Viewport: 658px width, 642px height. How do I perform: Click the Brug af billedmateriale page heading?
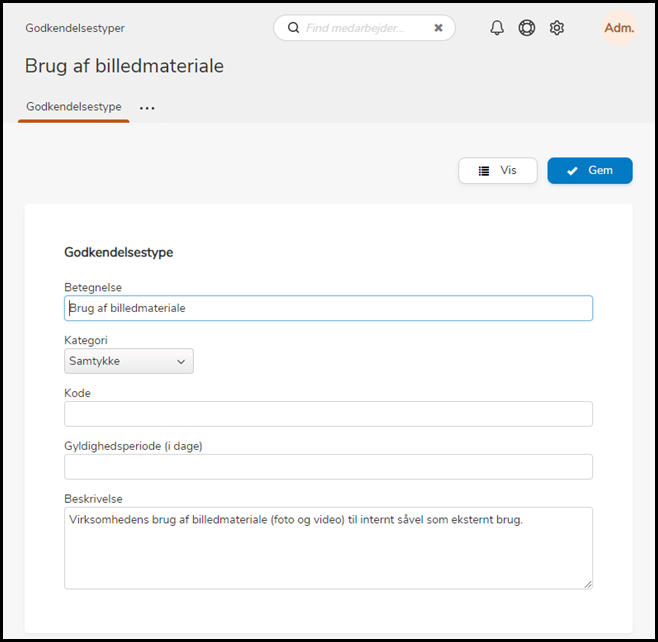pos(124,67)
